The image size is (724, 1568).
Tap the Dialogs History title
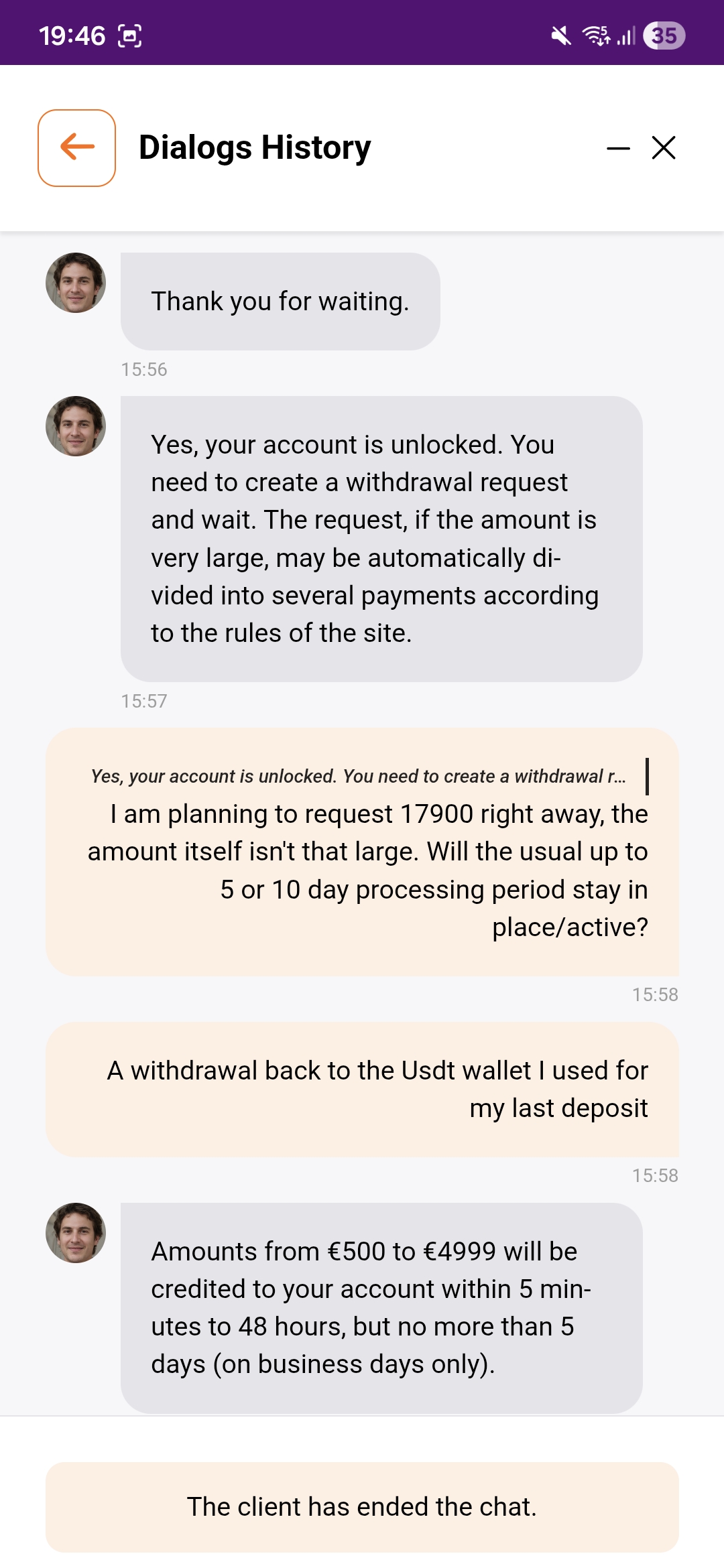click(x=255, y=148)
